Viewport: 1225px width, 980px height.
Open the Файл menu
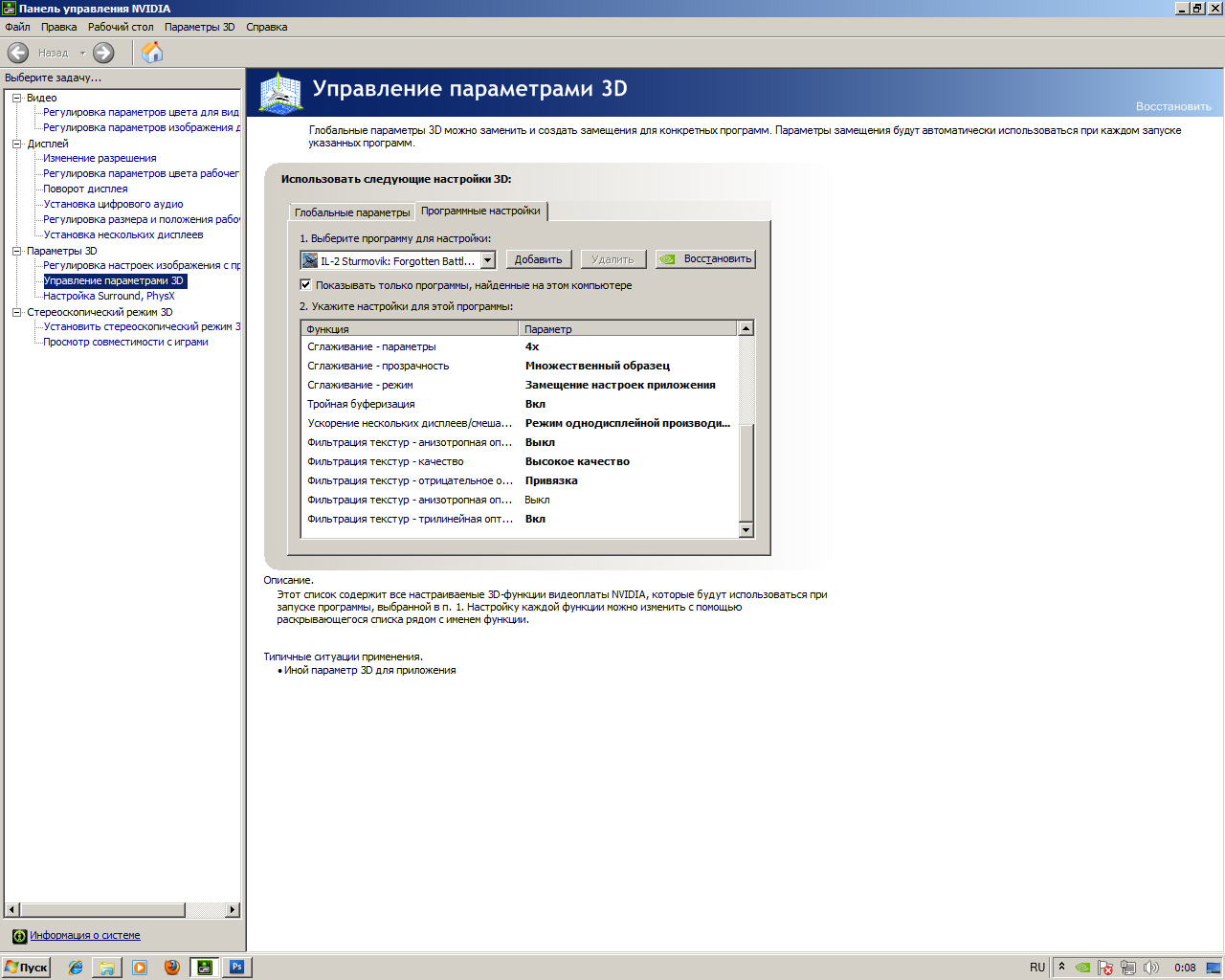[17, 27]
